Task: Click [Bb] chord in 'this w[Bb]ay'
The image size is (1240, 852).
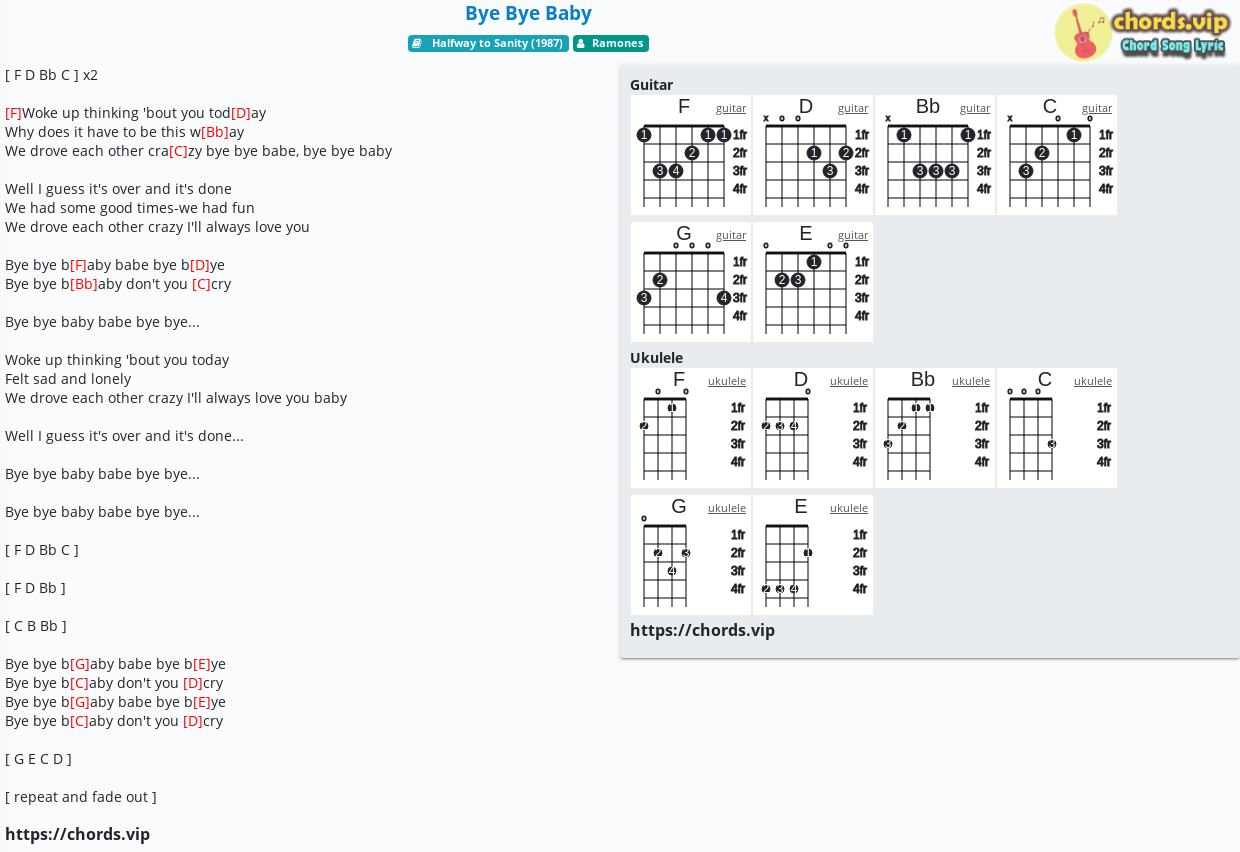Action: [x=215, y=132]
